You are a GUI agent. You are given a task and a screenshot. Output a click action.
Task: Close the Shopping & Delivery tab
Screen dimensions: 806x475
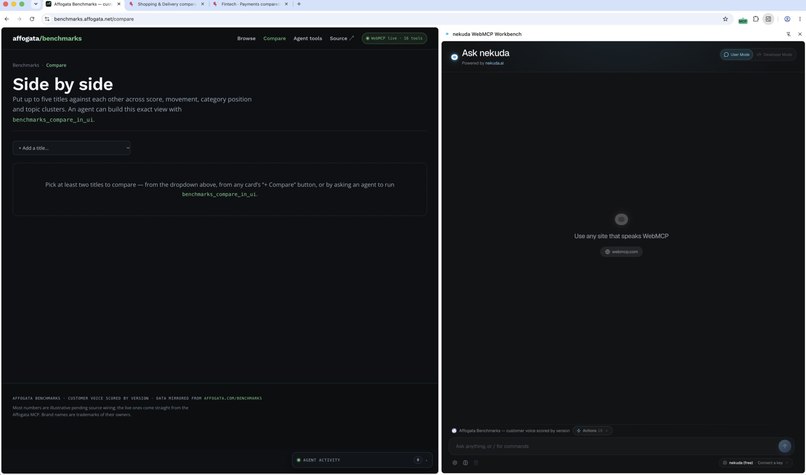(x=202, y=4)
